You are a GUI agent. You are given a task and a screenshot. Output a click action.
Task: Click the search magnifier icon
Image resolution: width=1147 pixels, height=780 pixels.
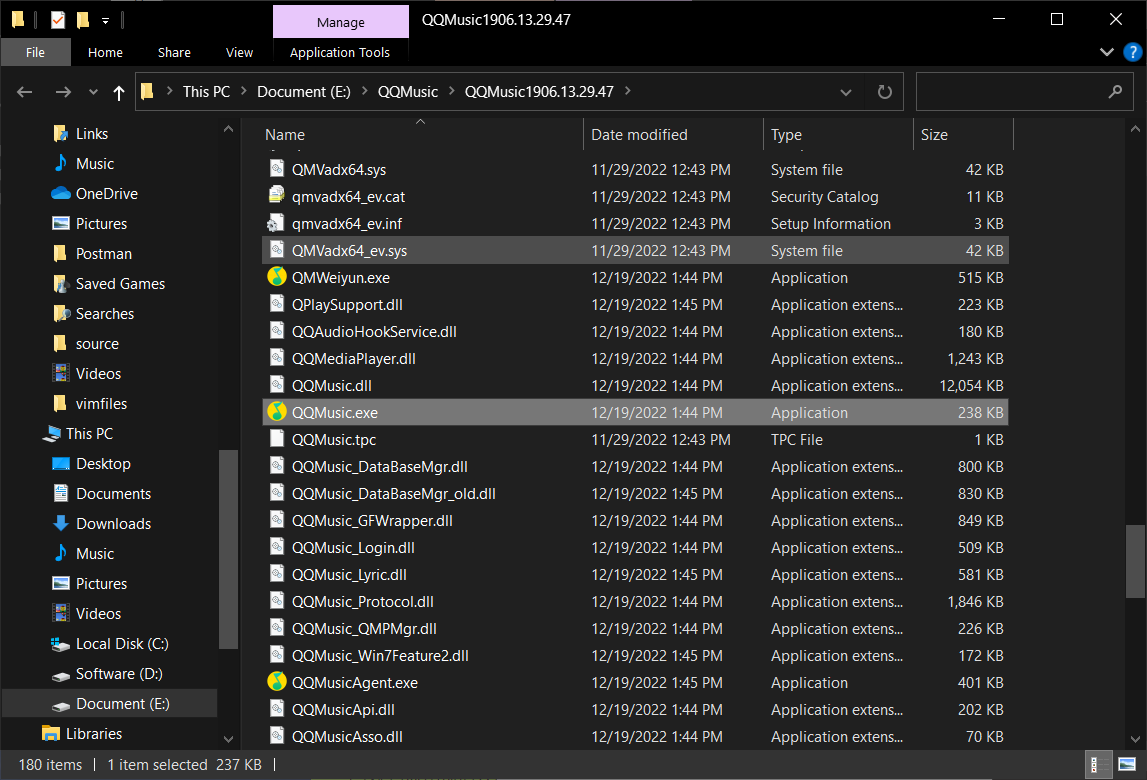1115,91
